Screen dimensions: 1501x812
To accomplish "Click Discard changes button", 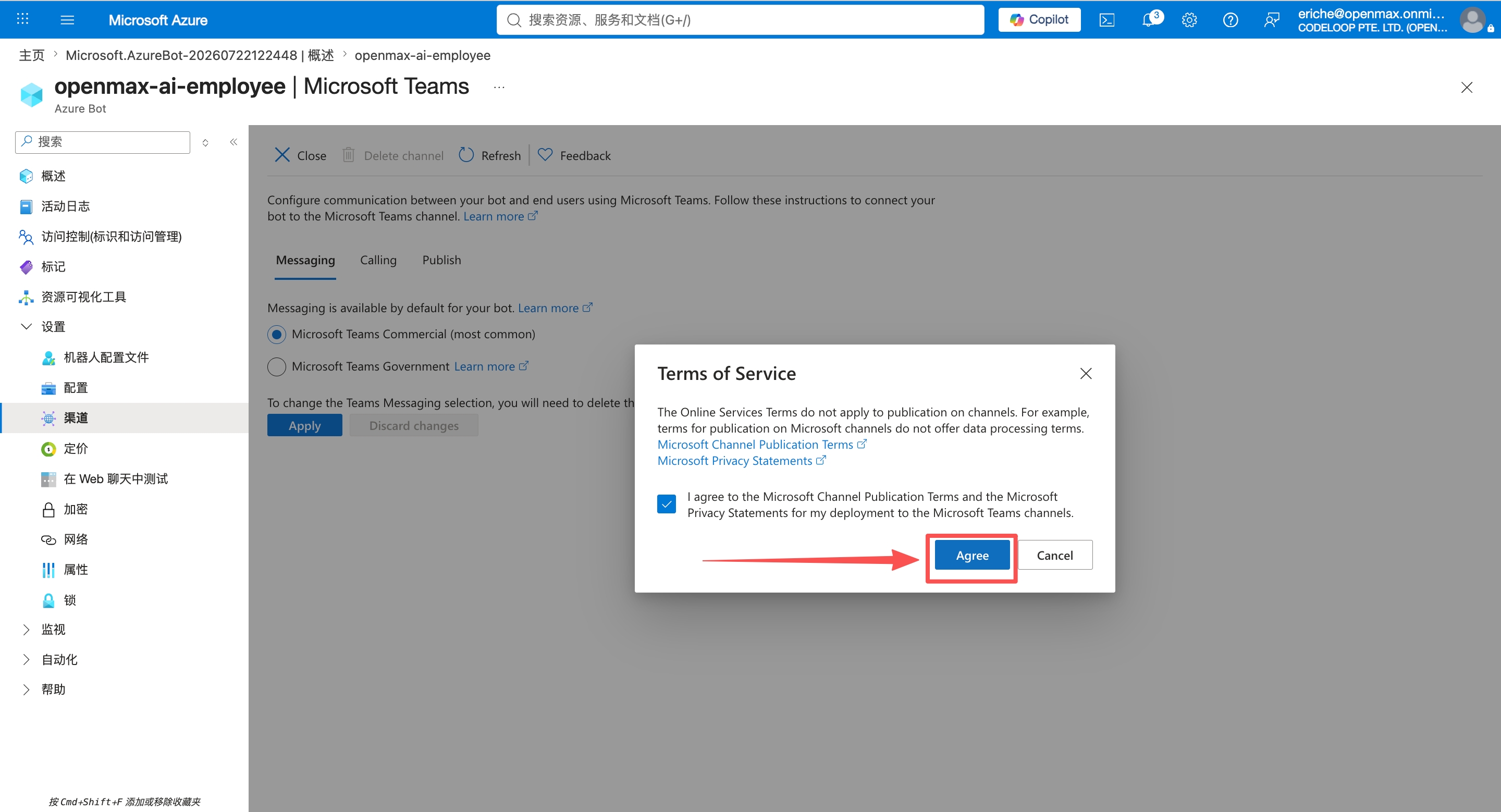I will pos(414,426).
